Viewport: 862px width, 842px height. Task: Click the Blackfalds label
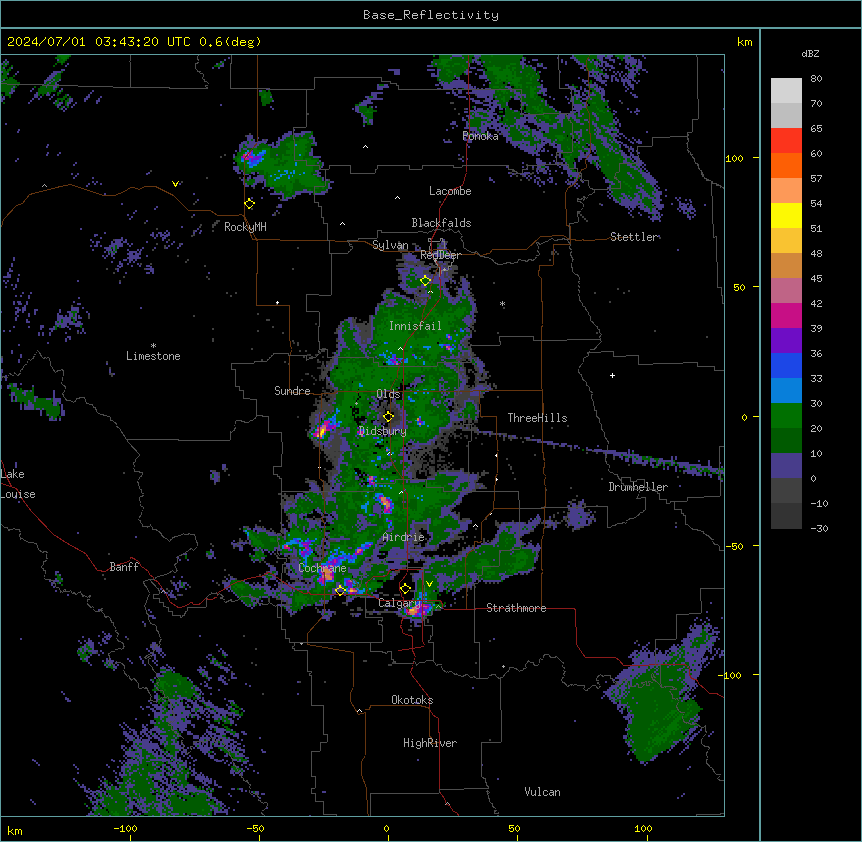click(x=441, y=223)
